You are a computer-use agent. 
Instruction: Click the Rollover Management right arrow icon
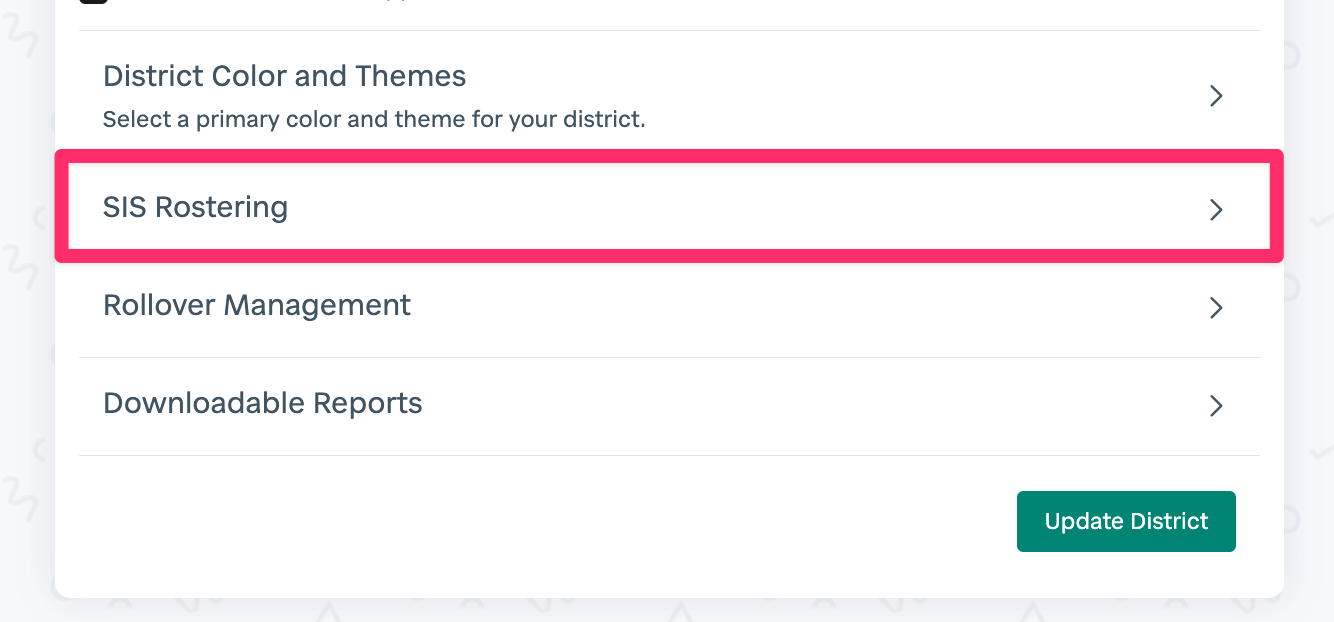[1216, 307]
